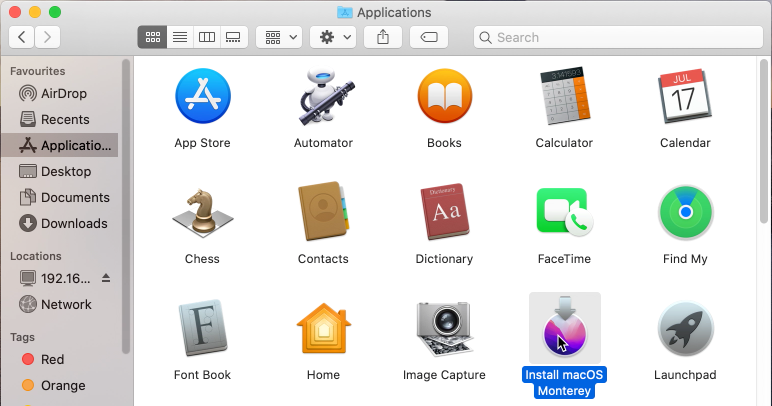
Task: Select the Font Book app icon
Action: [x=203, y=328]
